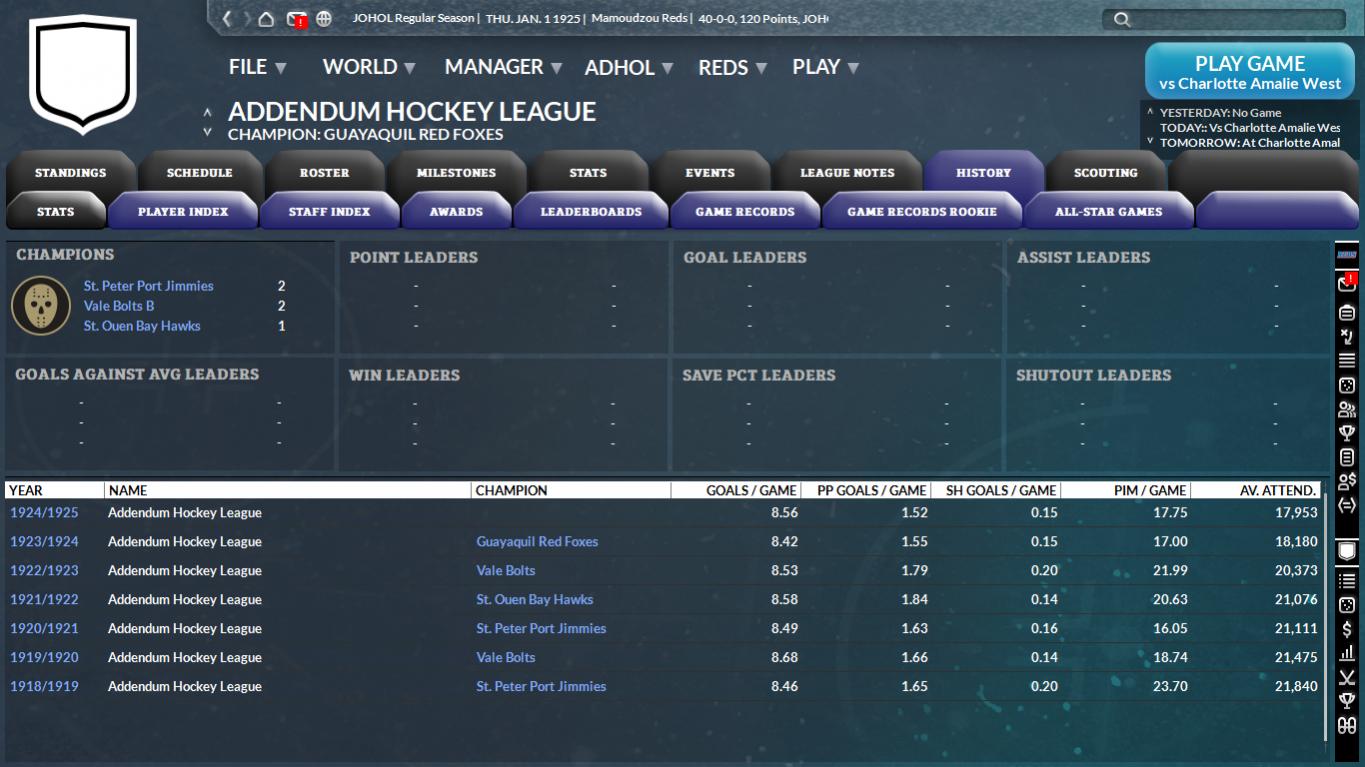Open the home screen icon
This screenshot has height=767, width=1365.
[266, 19]
